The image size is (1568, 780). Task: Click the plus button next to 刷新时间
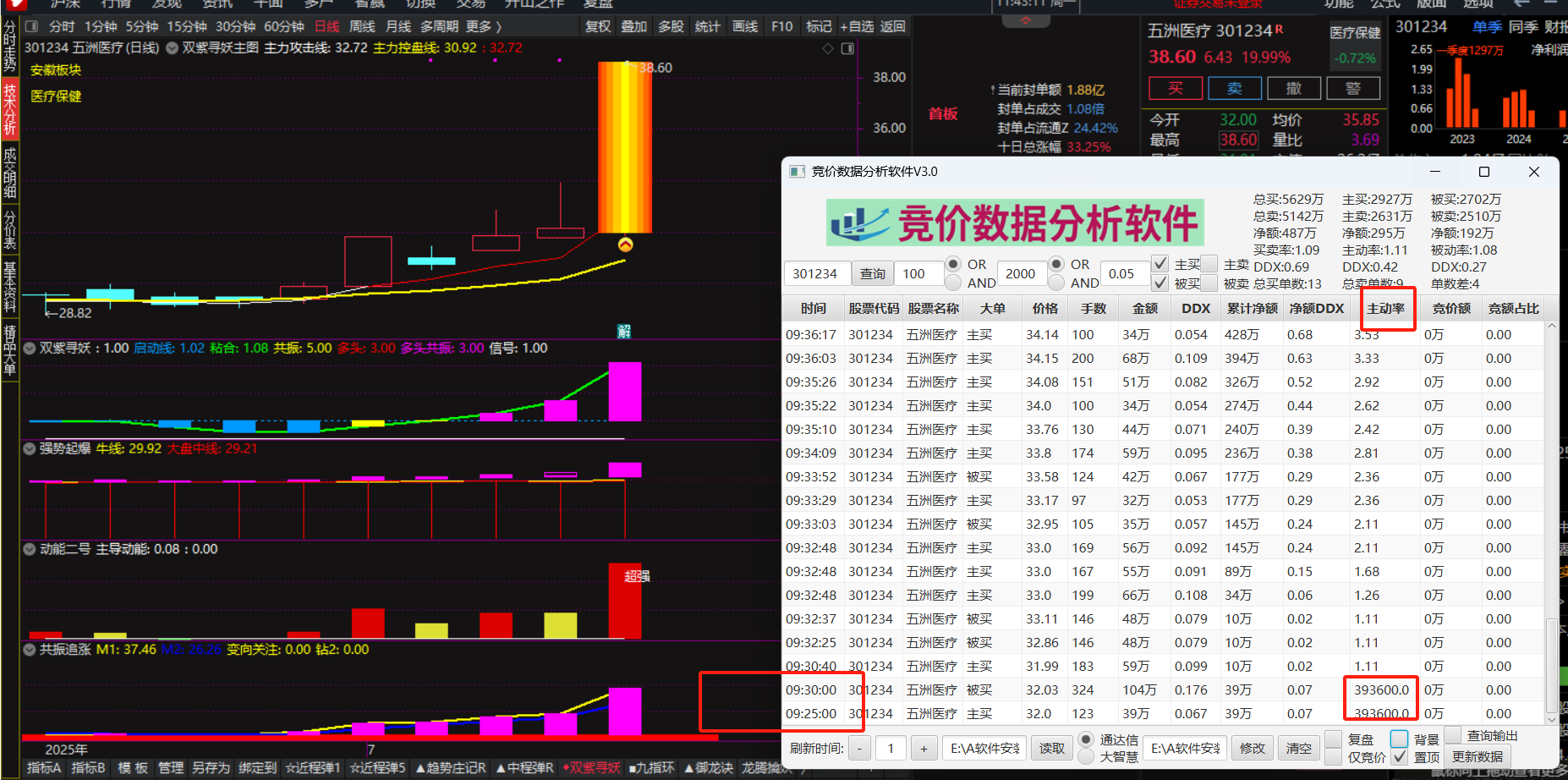(923, 748)
